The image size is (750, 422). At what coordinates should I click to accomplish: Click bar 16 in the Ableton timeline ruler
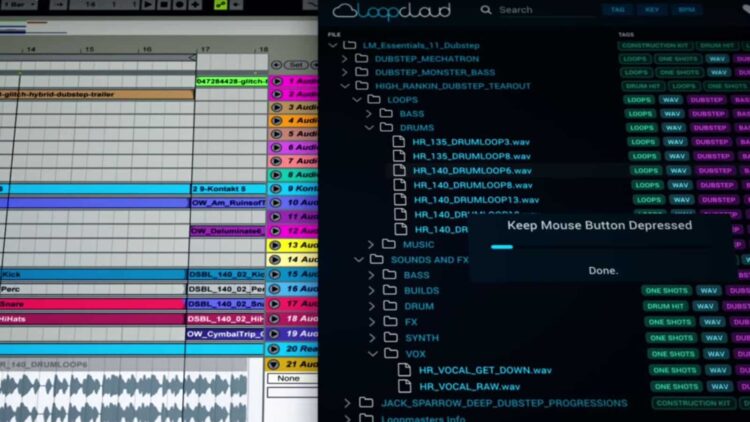point(147,49)
